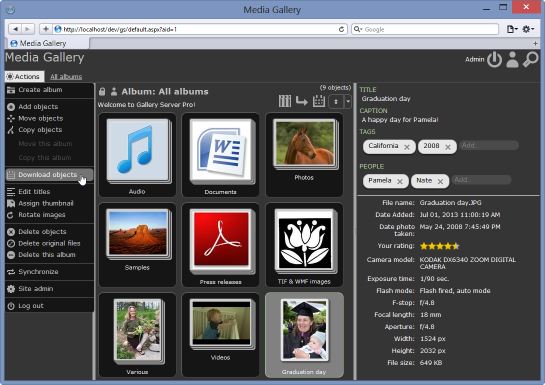Choose Log out from the Actions menu
This screenshot has height=385, width=545.
(x=49, y=306)
